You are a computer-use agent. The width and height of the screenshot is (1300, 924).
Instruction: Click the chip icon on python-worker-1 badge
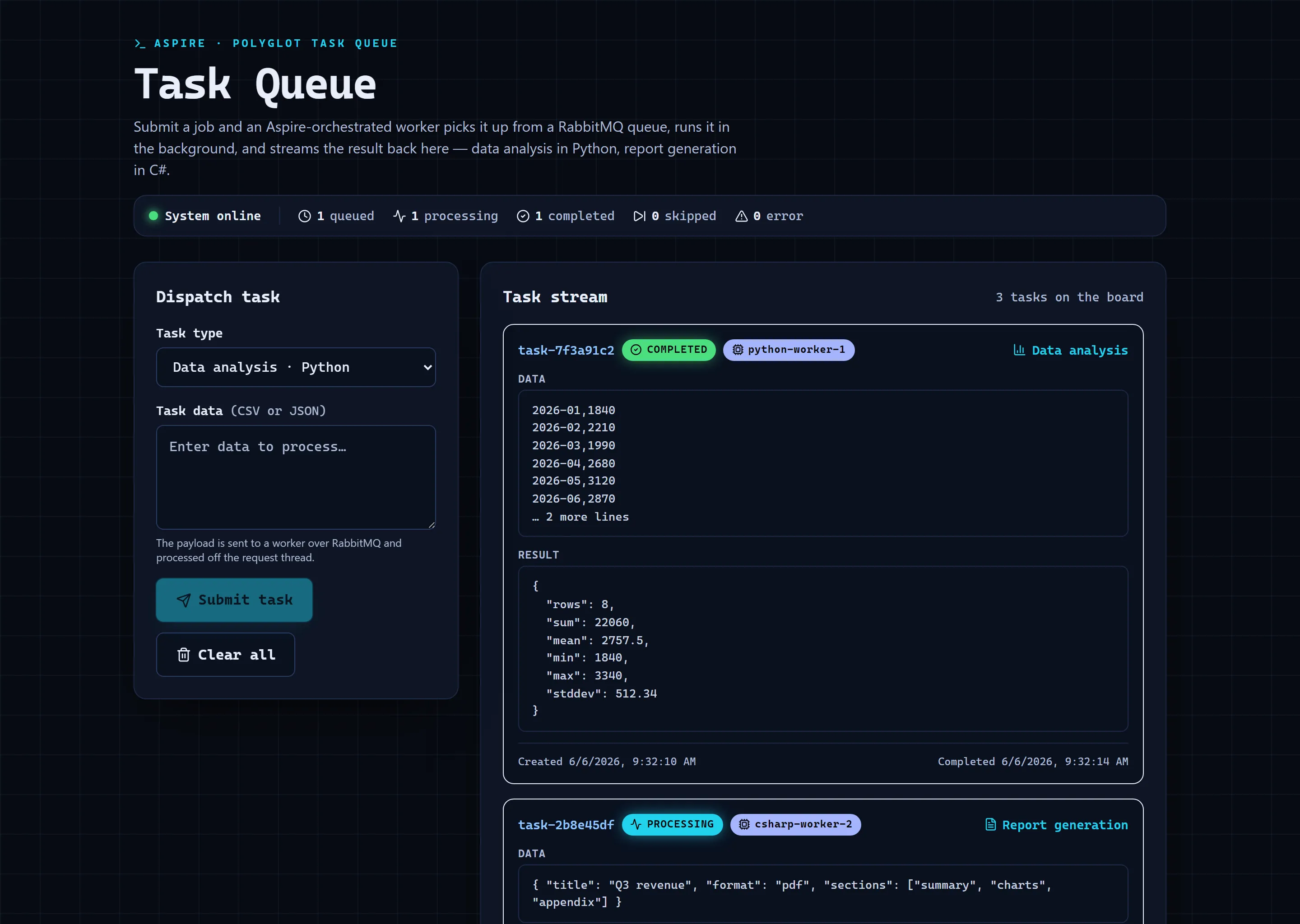click(737, 350)
